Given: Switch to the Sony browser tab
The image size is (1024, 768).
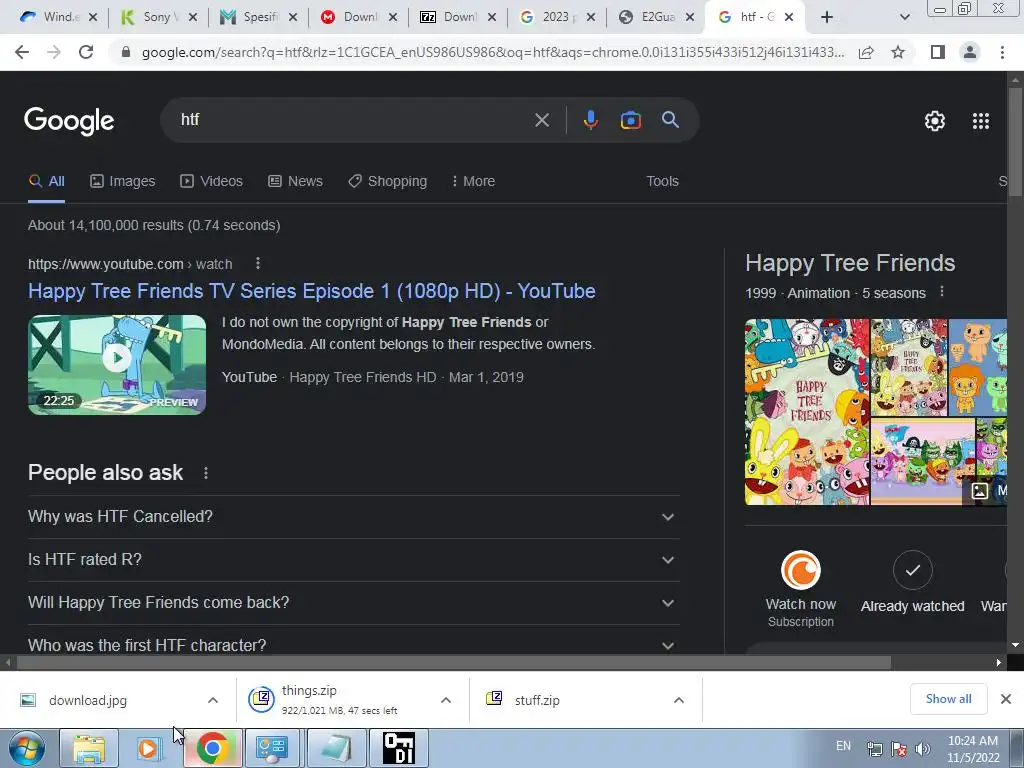Looking at the screenshot, I should (x=159, y=17).
